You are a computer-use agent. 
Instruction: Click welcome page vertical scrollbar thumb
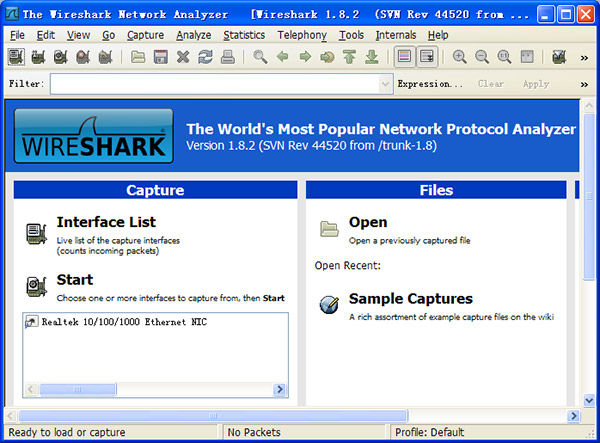click(589, 197)
